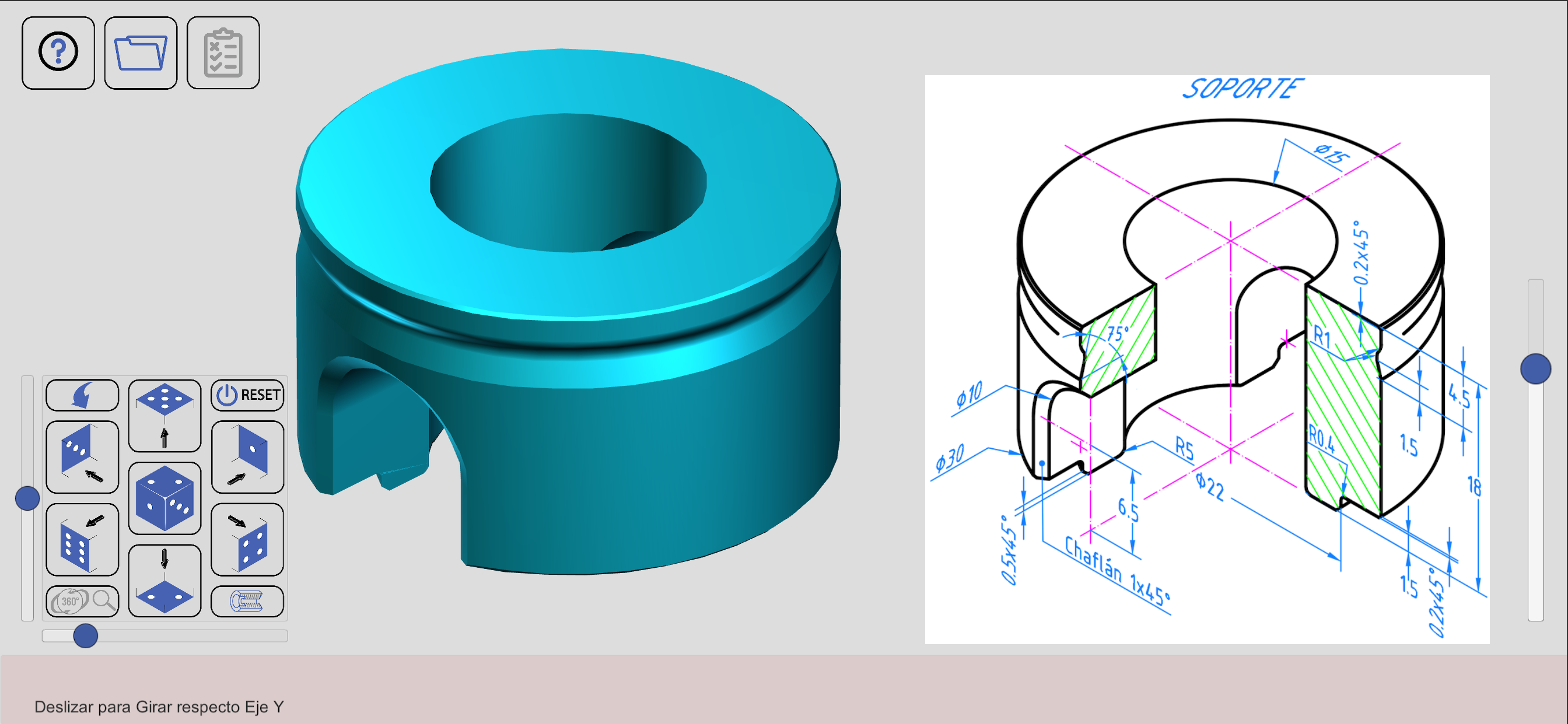Select the three-dot dice face view
1568x724 pixels.
tap(82, 457)
